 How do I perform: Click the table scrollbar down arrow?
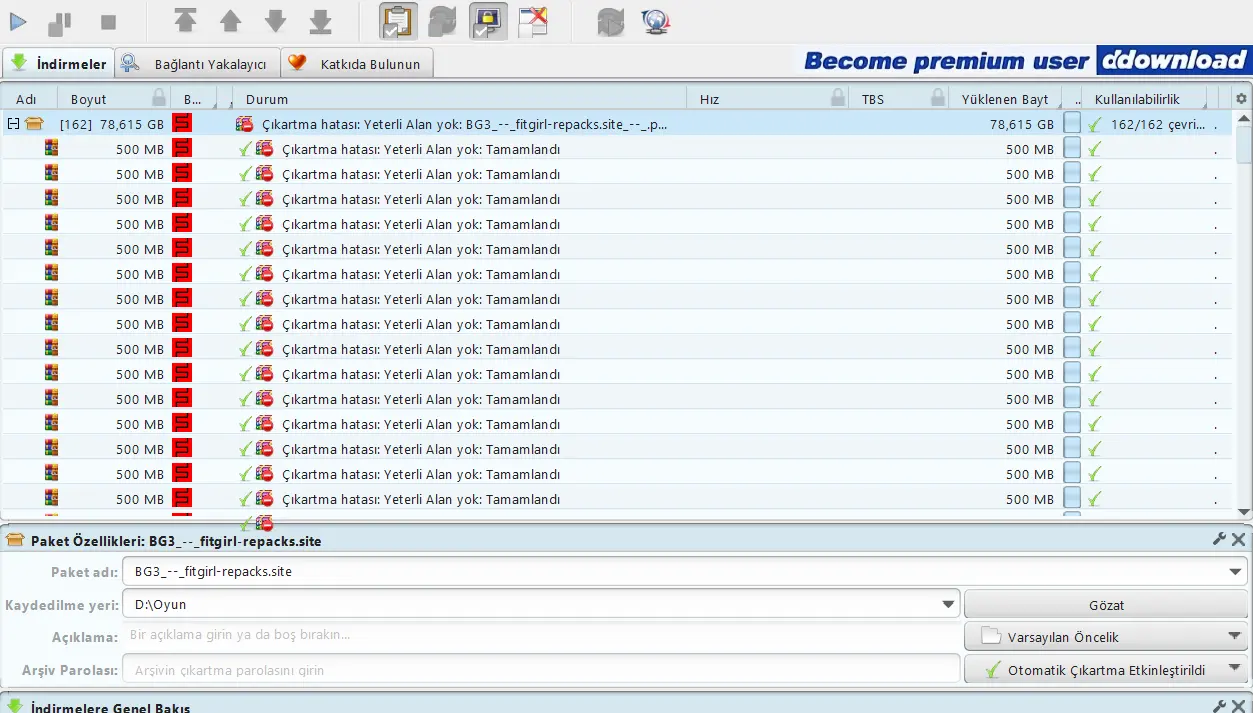pos(1243,512)
